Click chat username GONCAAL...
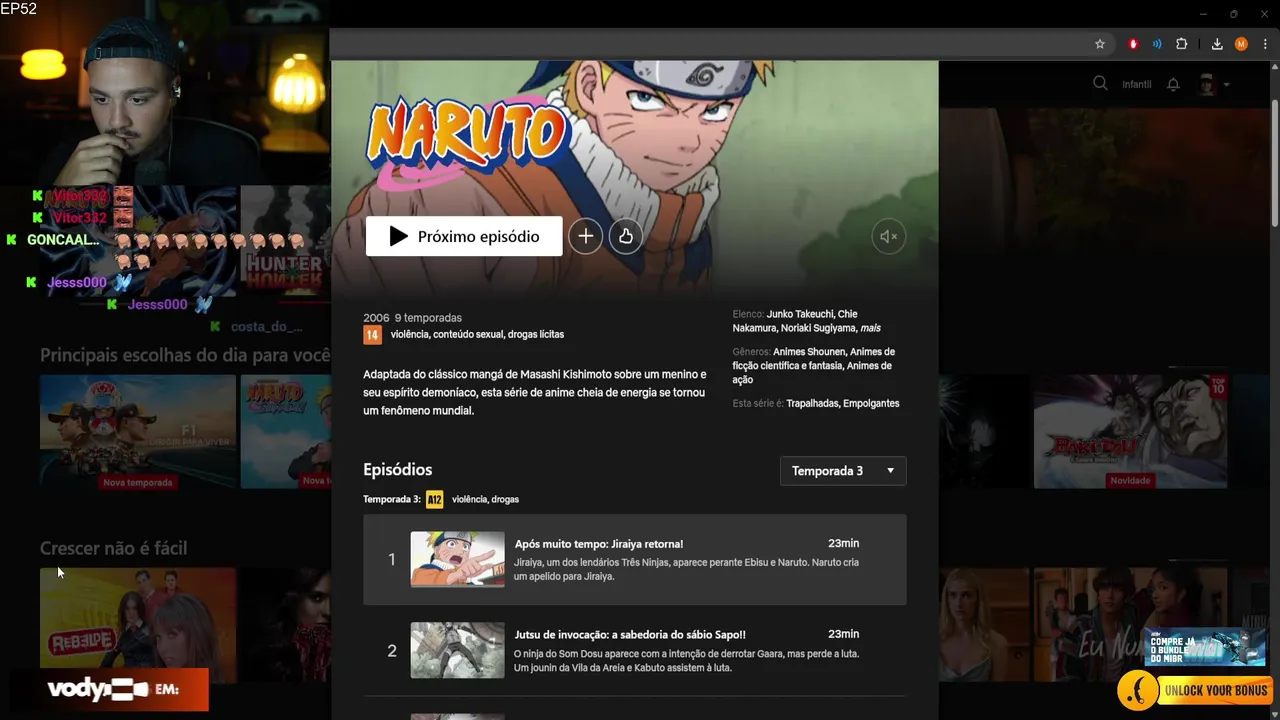This screenshot has height=720, width=1280. pos(63,240)
